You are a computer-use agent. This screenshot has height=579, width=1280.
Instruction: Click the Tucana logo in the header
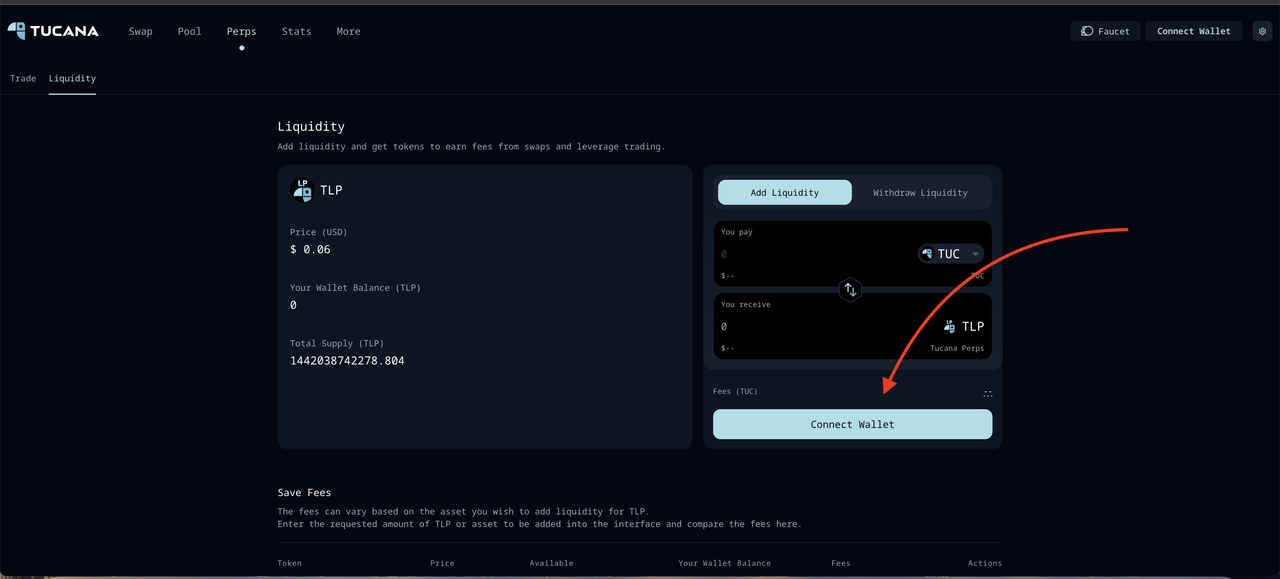[x=53, y=31]
